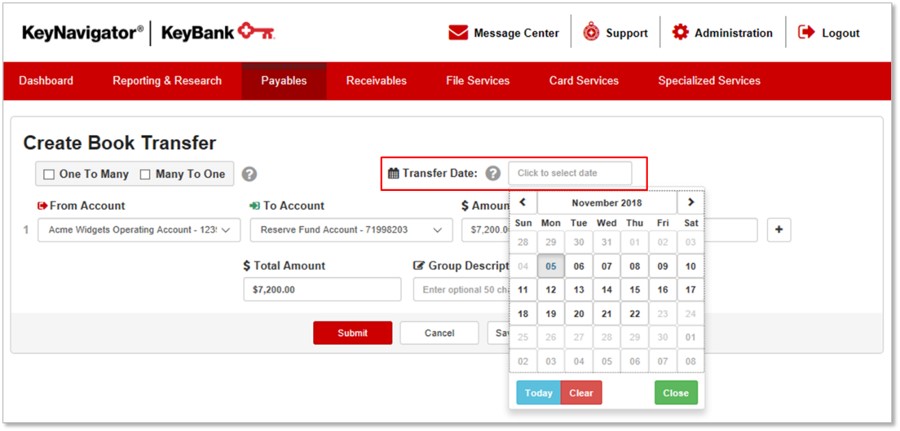The width and height of the screenshot is (900, 431).
Task: Select November 10 in calendar
Action: pos(690,266)
